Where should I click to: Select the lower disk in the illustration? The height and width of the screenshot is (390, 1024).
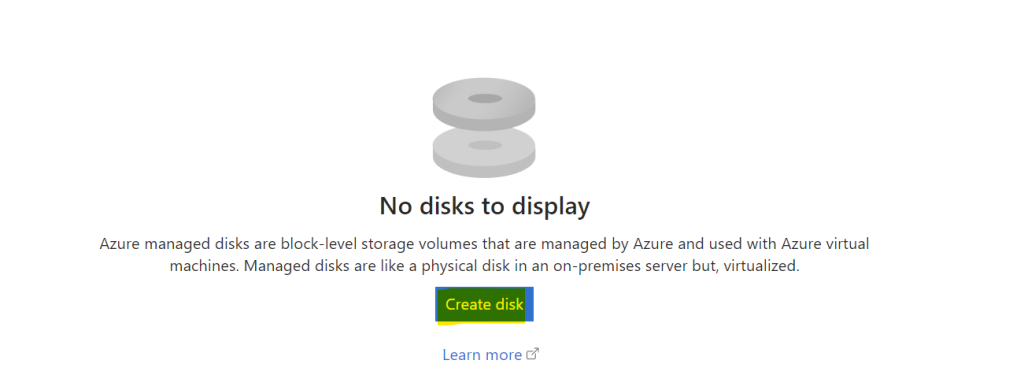[x=484, y=152]
